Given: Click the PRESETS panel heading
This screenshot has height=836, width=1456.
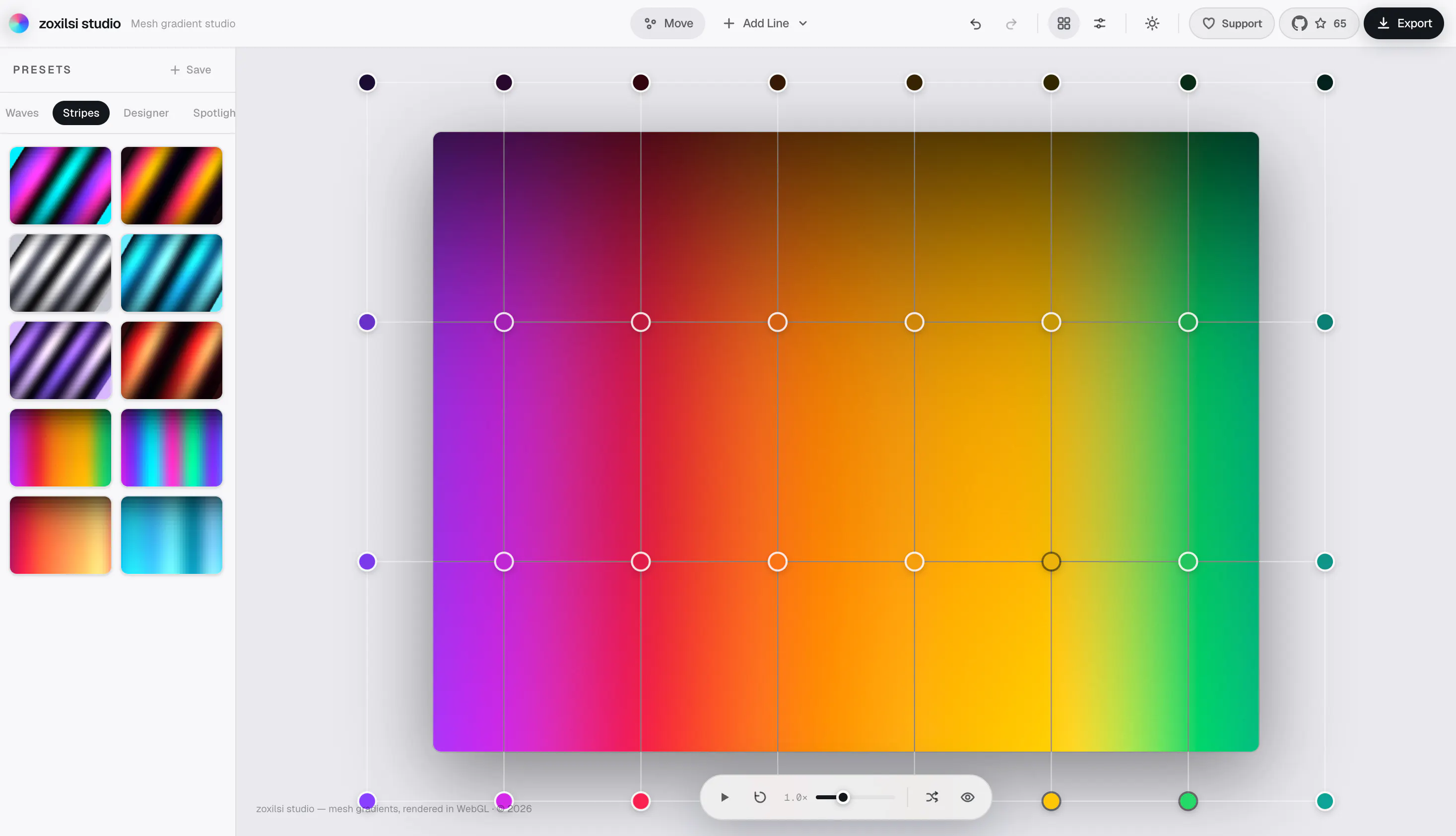Looking at the screenshot, I should (42, 70).
